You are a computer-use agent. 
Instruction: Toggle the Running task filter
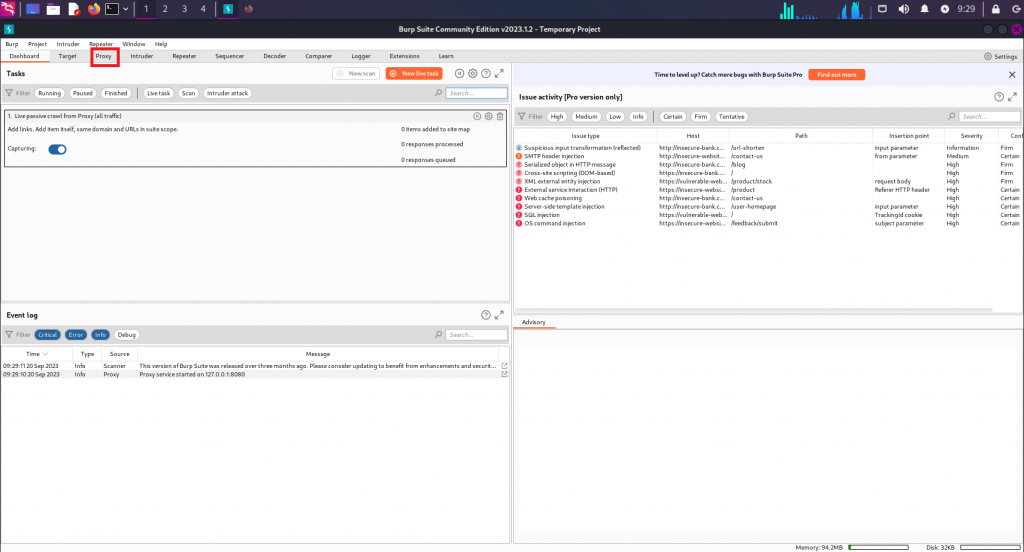coord(50,93)
